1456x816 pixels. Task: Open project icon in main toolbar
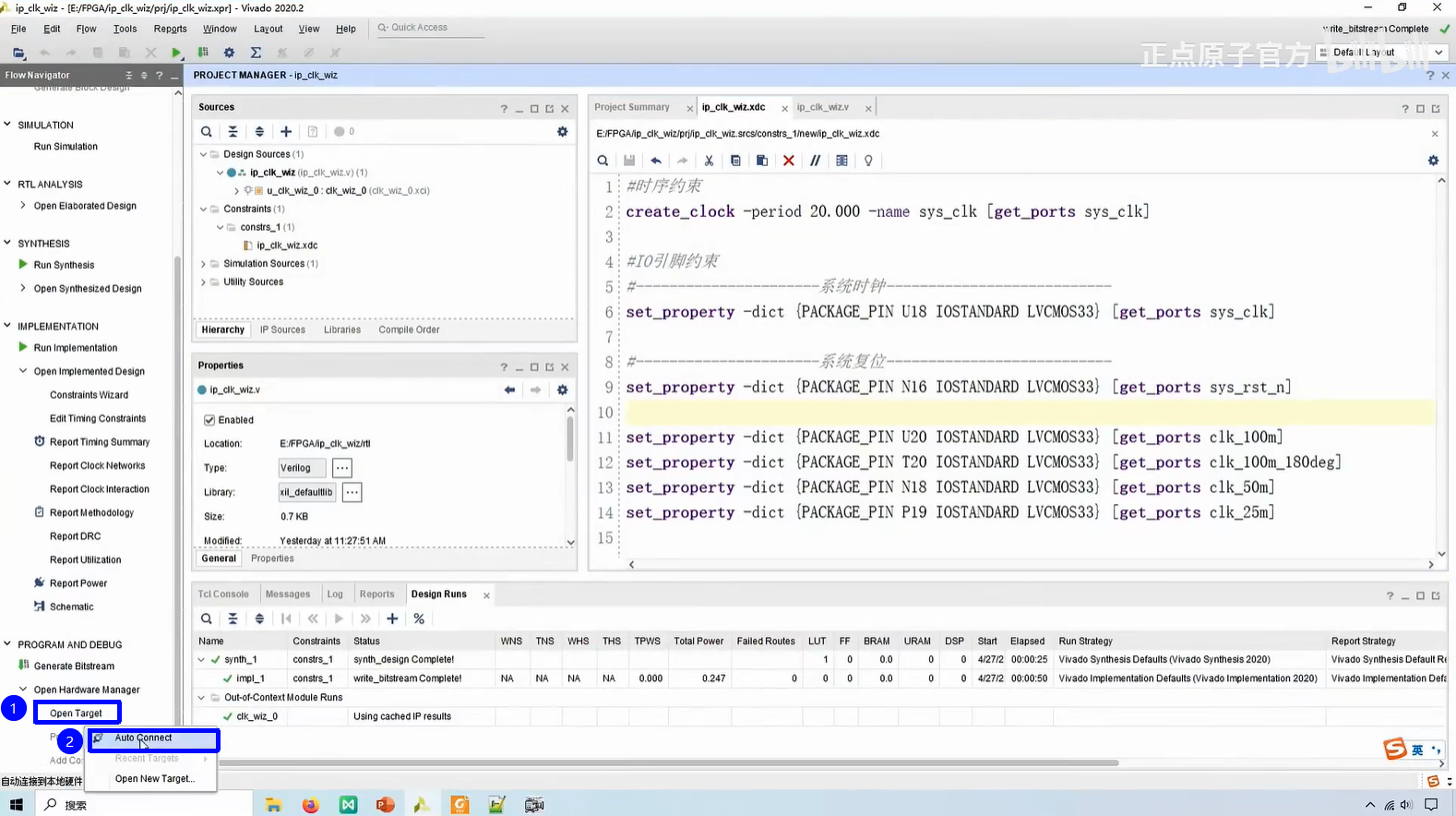tap(18, 53)
